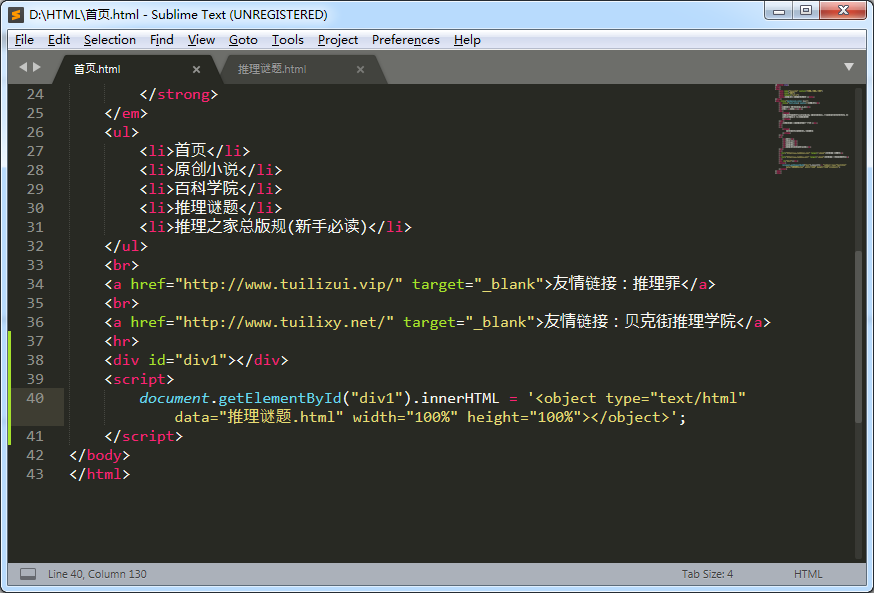
Task: Click the getElementById method name
Action: coord(279,398)
